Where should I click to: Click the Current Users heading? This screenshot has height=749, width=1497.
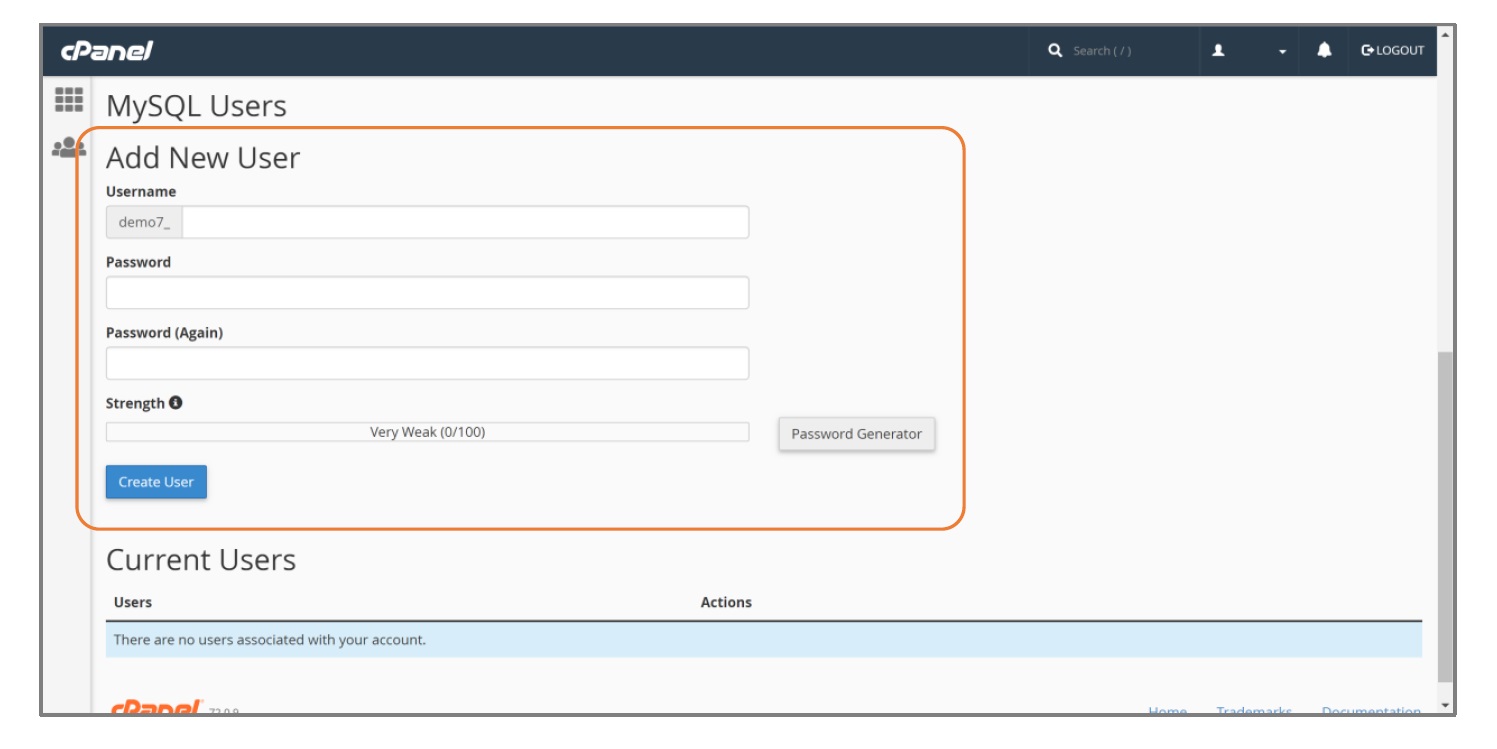(x=201, y=560)
